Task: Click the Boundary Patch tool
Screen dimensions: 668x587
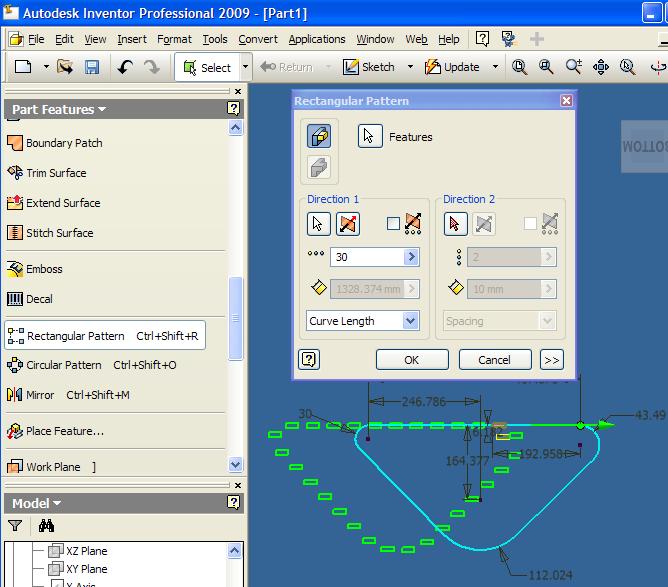Action: click(55, 143)
